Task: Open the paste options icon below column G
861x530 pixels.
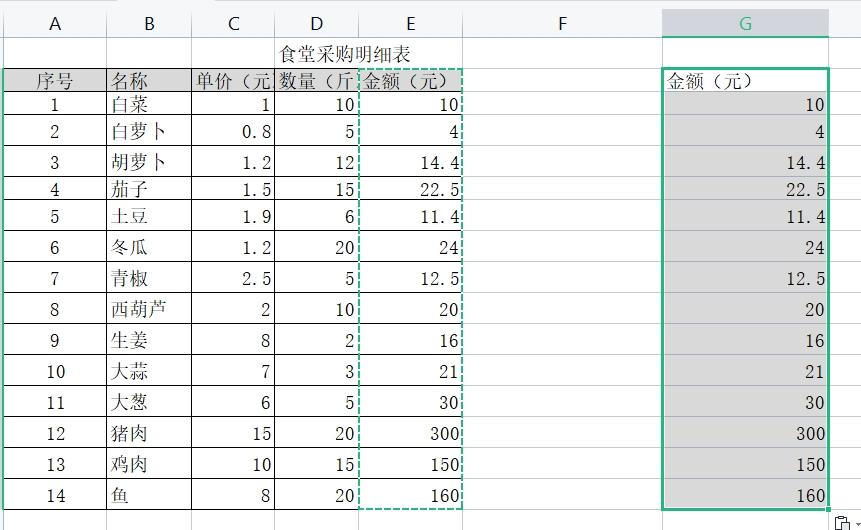Action: pos(842,523)
